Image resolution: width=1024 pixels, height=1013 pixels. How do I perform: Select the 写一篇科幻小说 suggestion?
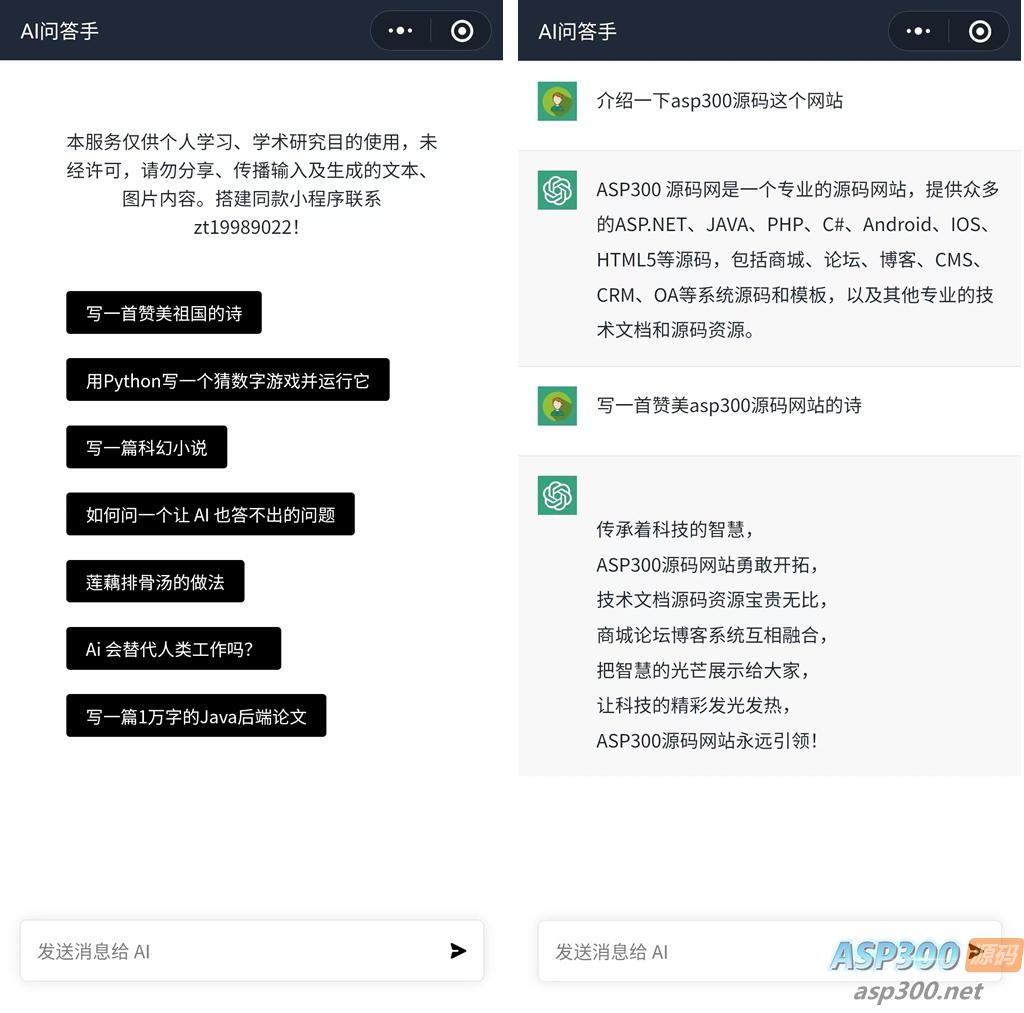(x=147, y=447)
